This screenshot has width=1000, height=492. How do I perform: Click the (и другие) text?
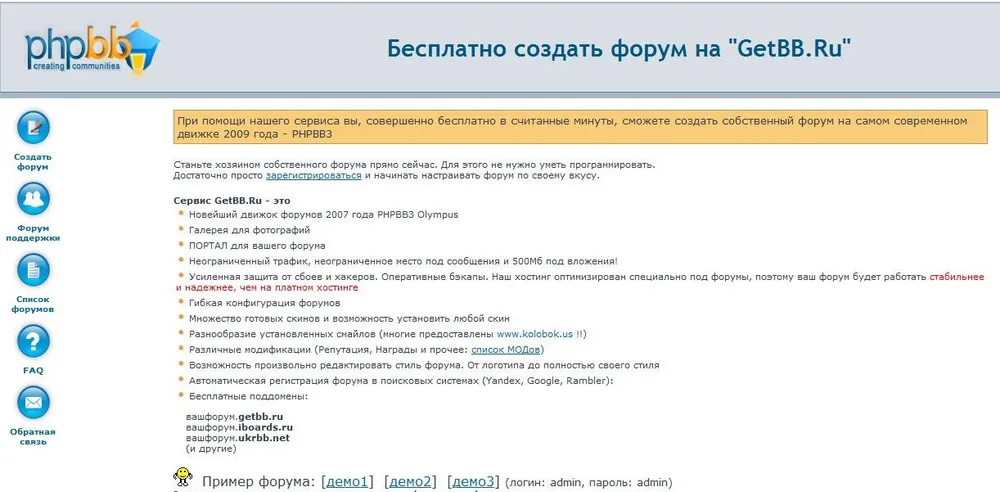pyautogui.click(x=211, y=449)
